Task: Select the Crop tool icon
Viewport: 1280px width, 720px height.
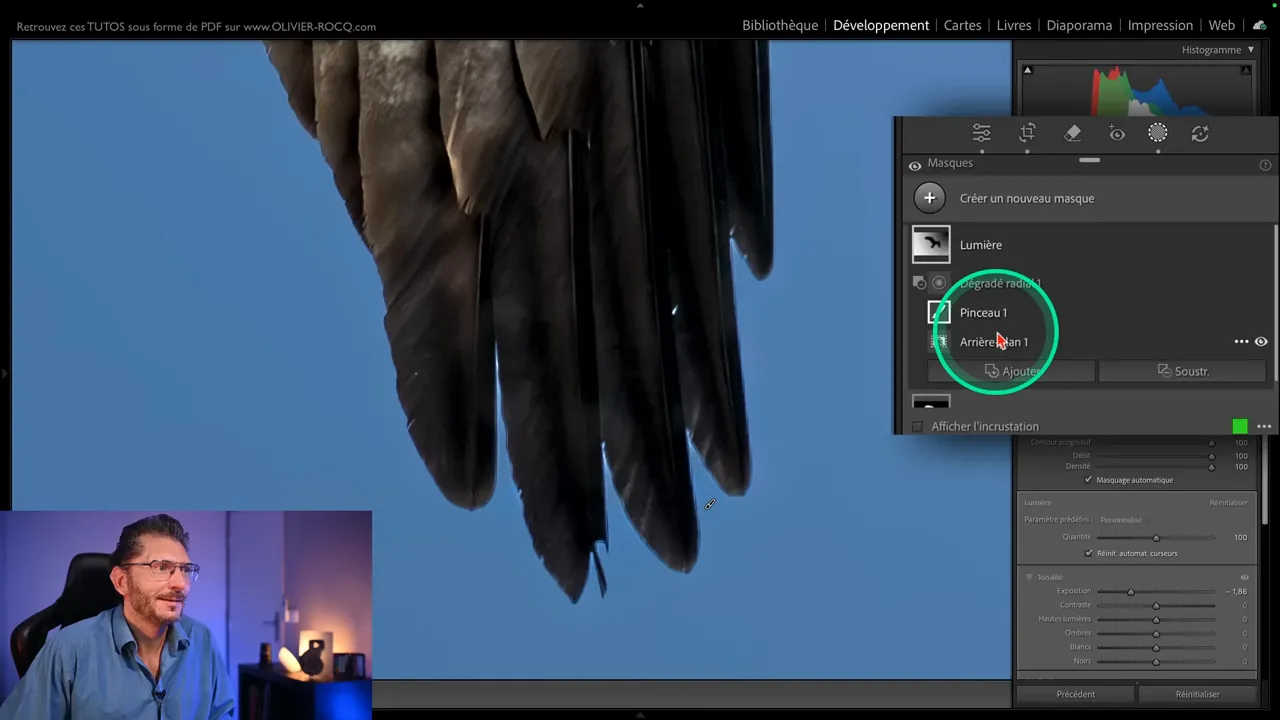Action: click(x=1026, y=132)
